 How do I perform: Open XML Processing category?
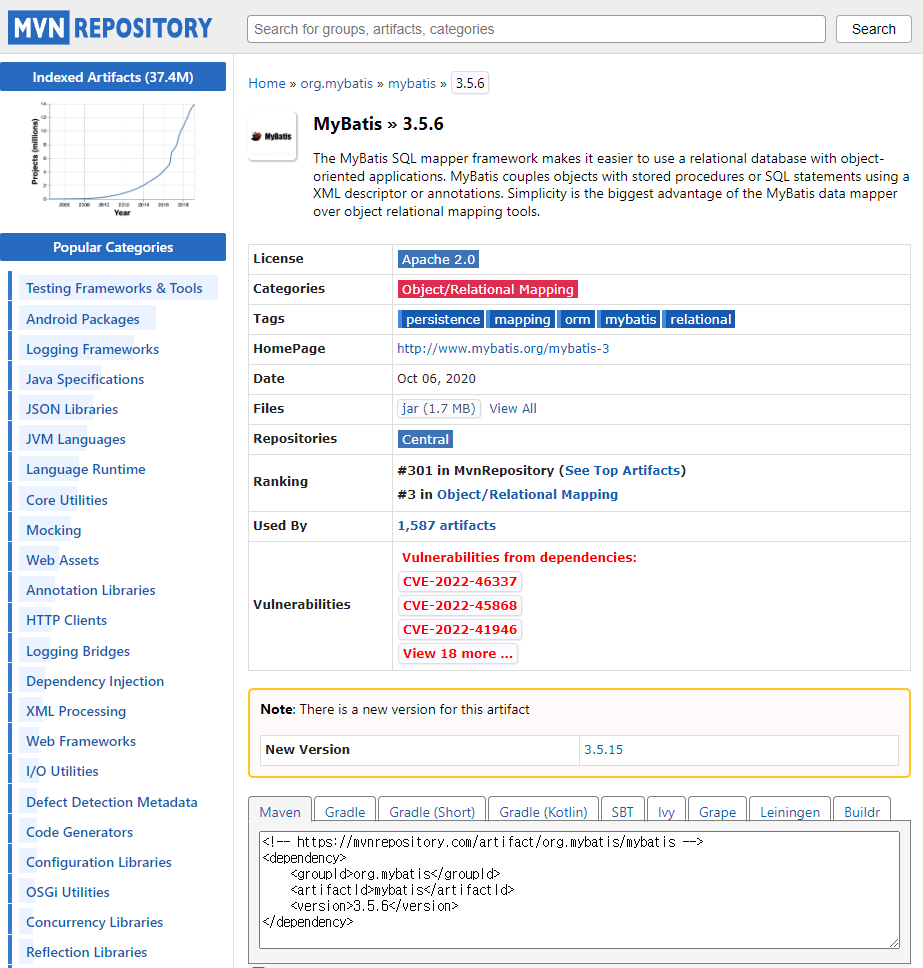[x=76, y=711]
